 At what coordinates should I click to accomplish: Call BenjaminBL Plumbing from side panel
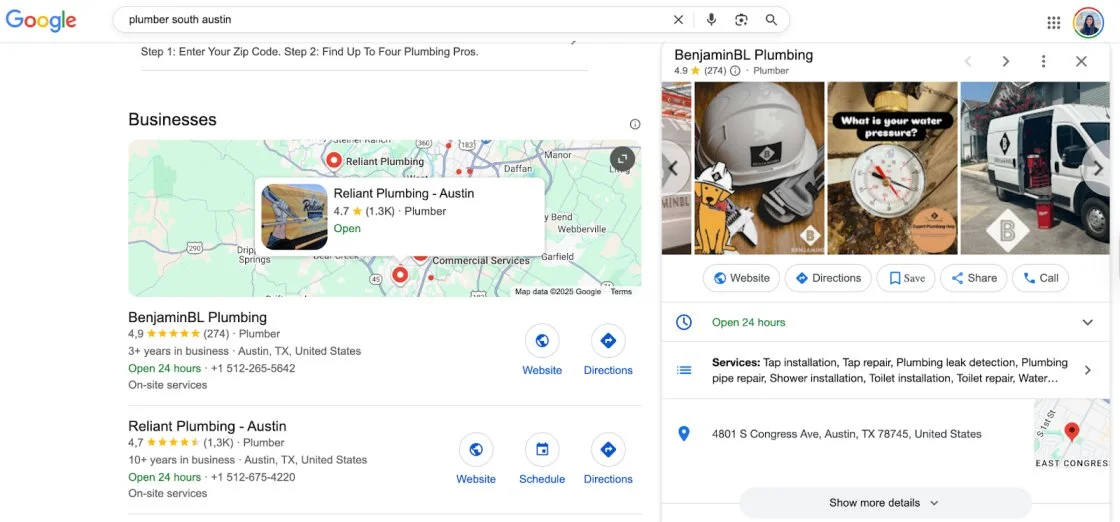pyautogui.click(x=1041, y=278)
